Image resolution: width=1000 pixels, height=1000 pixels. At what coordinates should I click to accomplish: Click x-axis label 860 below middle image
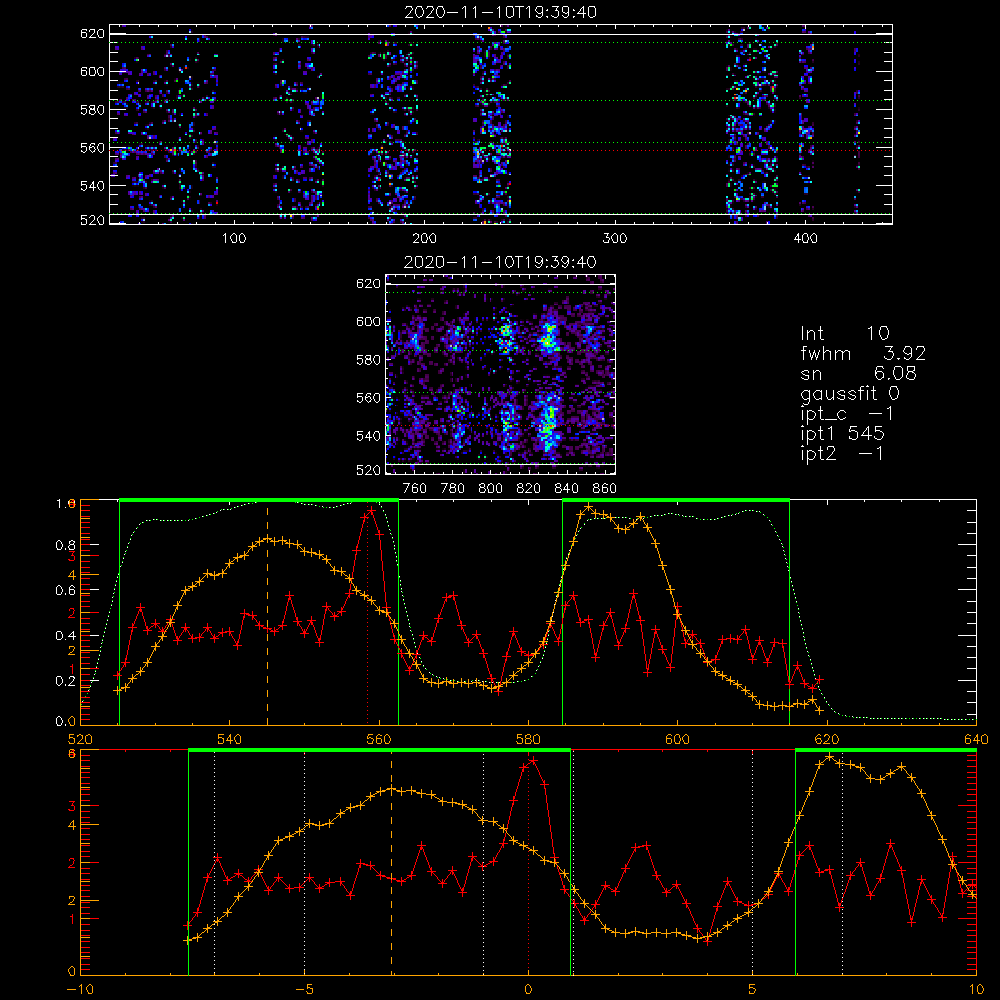coord(605,488)
